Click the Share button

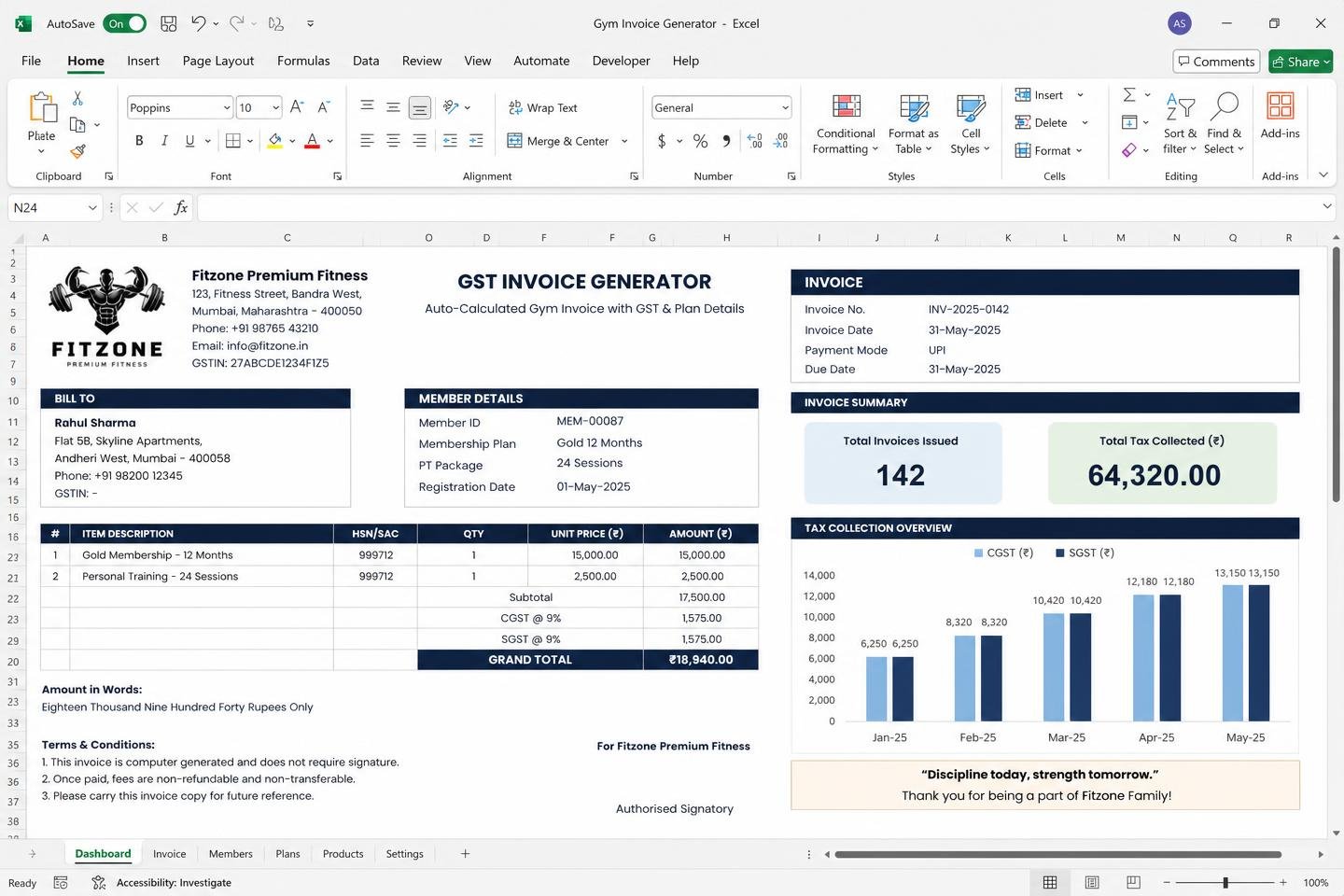(x=1300, y=62)
